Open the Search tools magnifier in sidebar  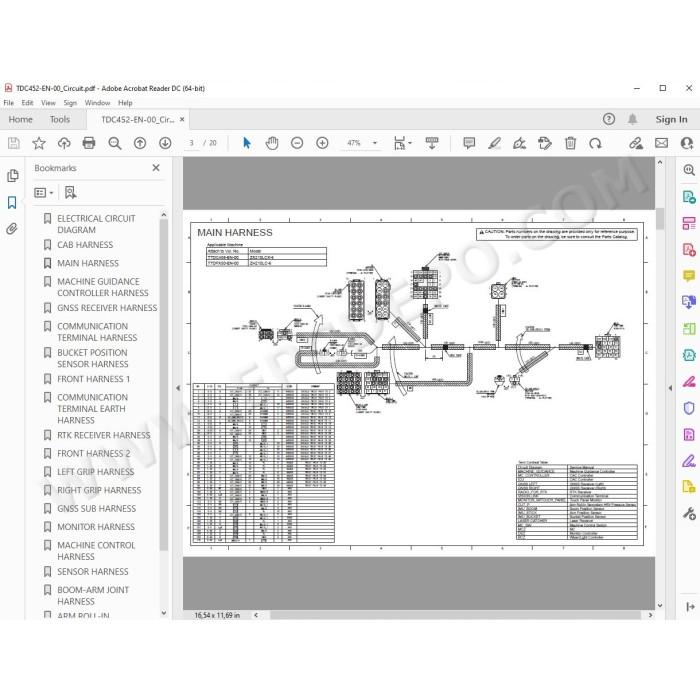pos(689,170)
